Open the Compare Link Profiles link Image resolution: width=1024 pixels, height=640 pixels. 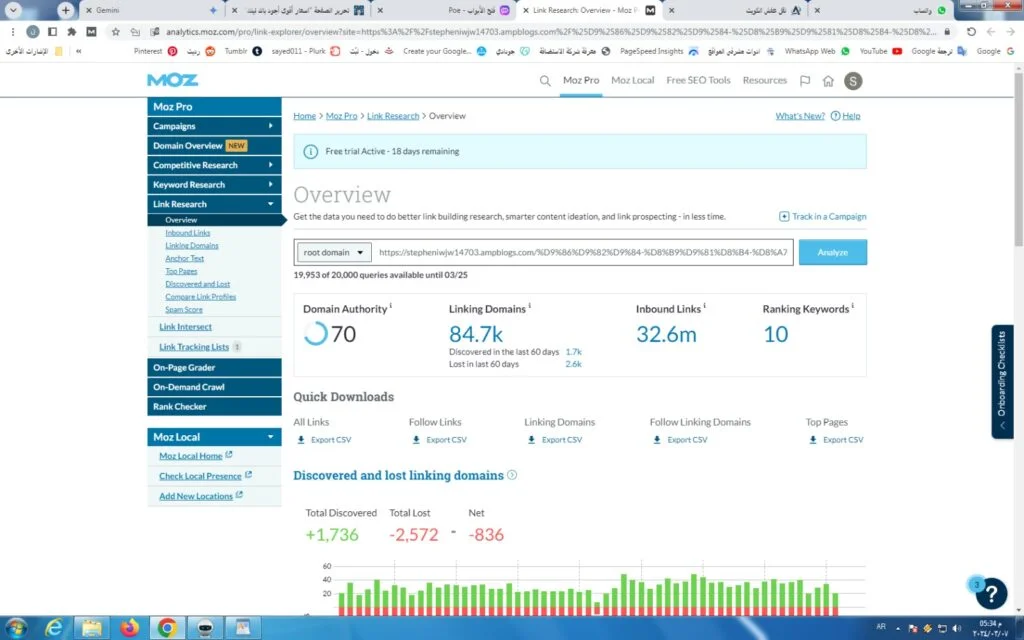tap(200, 297)
